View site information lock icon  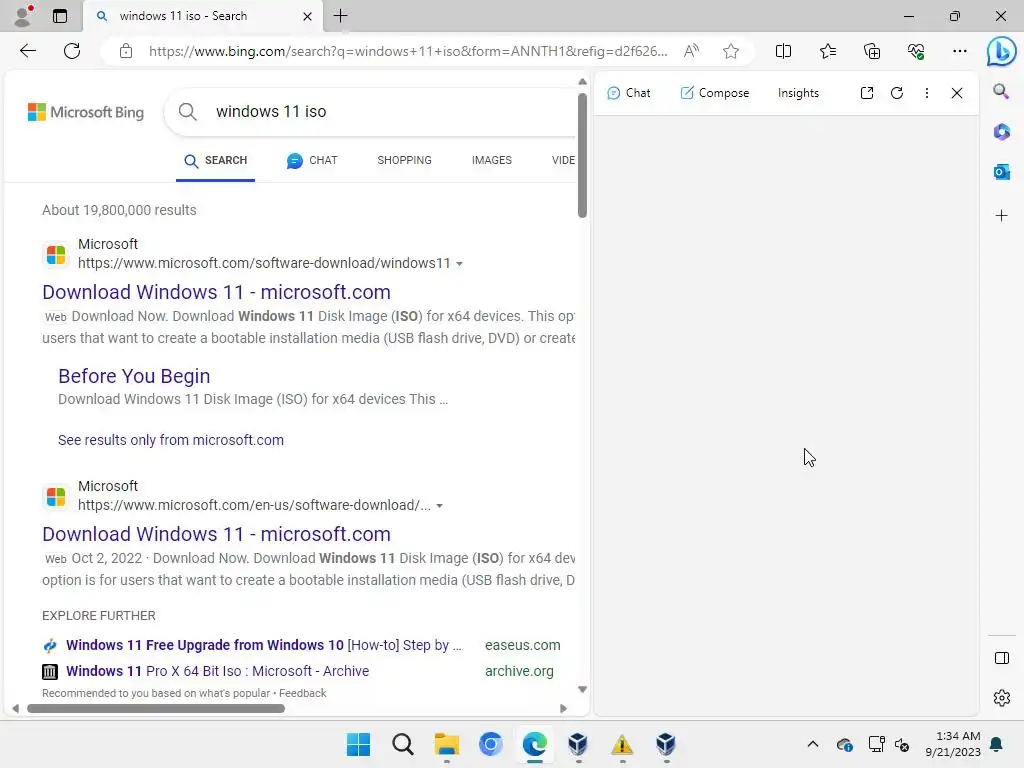[x=126, y=51]
